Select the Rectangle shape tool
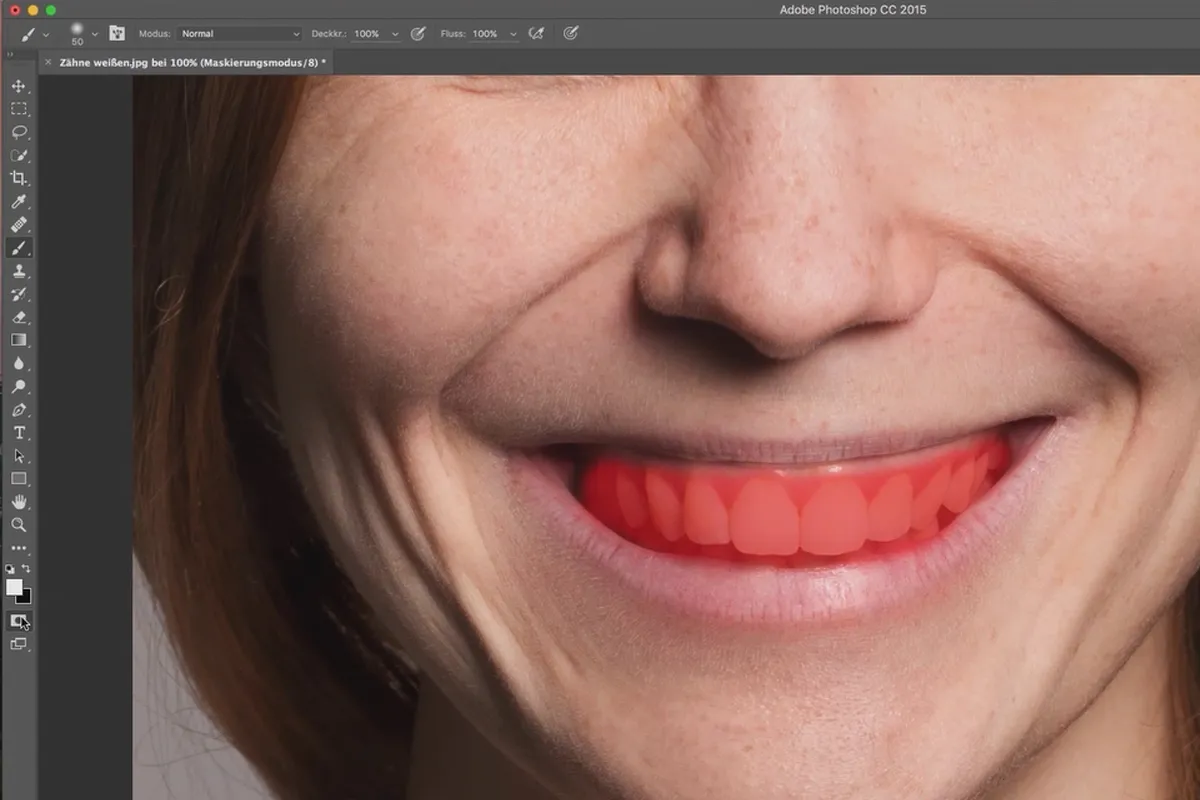 (19, 479)
